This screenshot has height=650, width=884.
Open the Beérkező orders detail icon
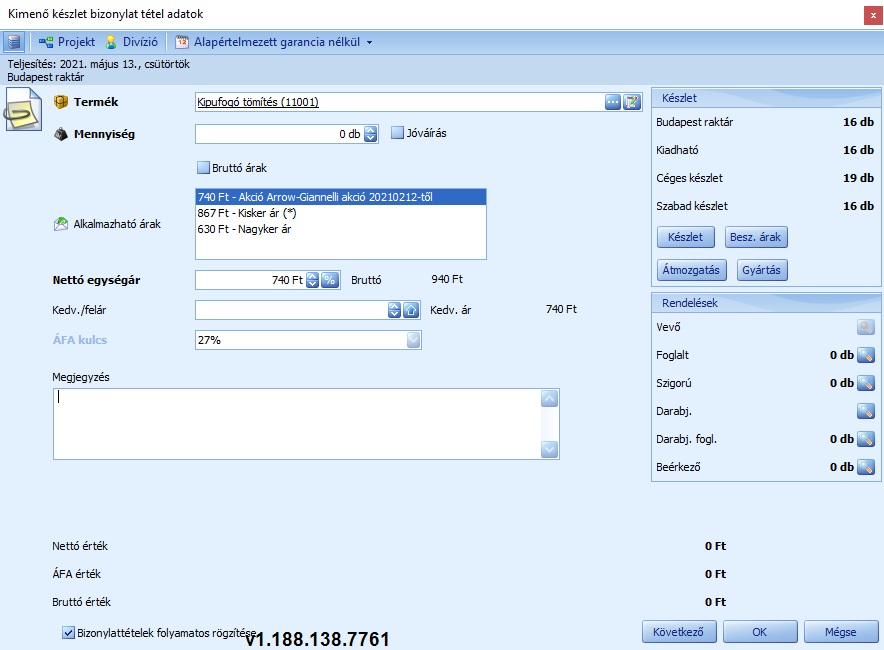point(866,467)
